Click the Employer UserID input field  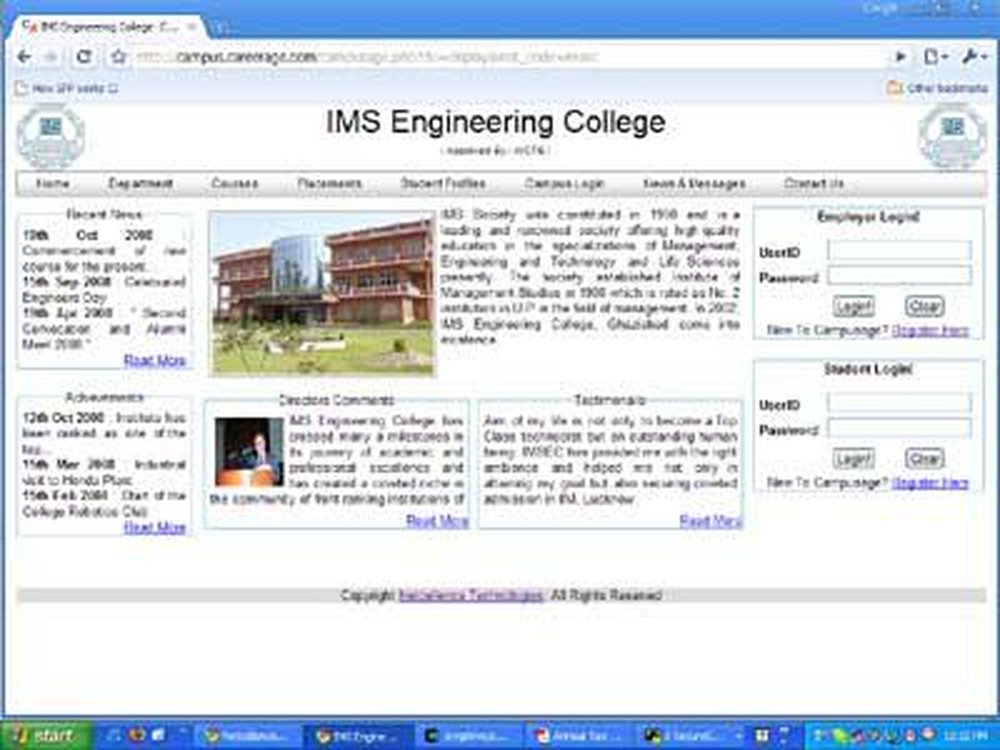click(900, 252)
